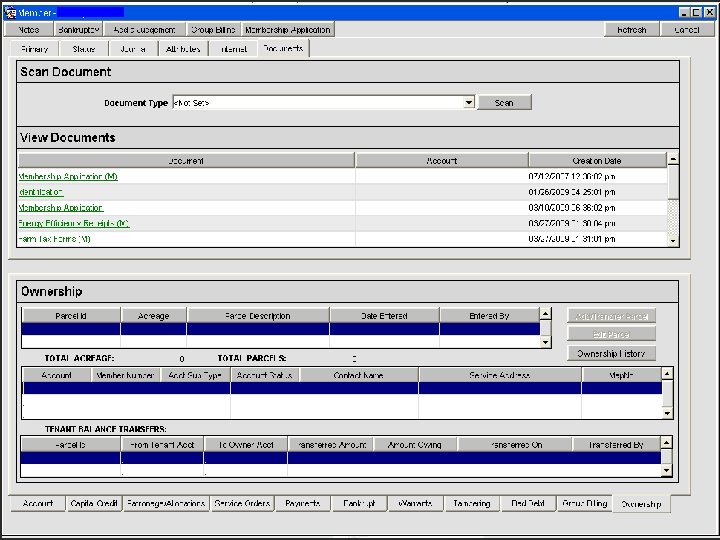The height and width of the screenshot is (540, 720).
Task: Click the Refresh button
Action: (x=632, y=30)
